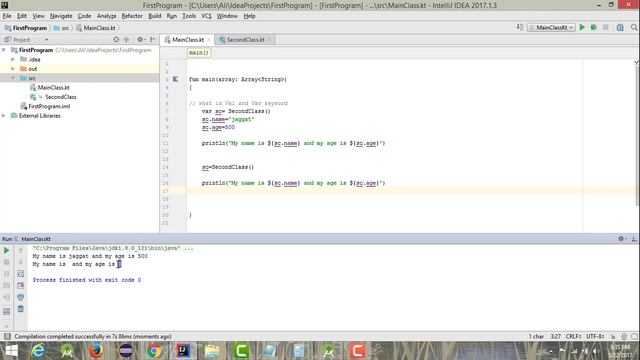This screenshot has height=360, width=640.
Task: Open the Navigate menu
Action: [x=61, y=16]
